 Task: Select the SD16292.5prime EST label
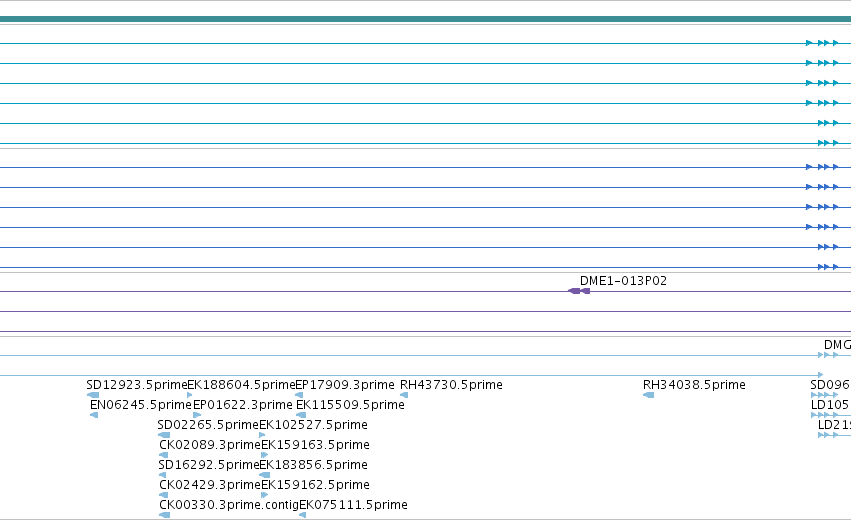pos(208,465)
